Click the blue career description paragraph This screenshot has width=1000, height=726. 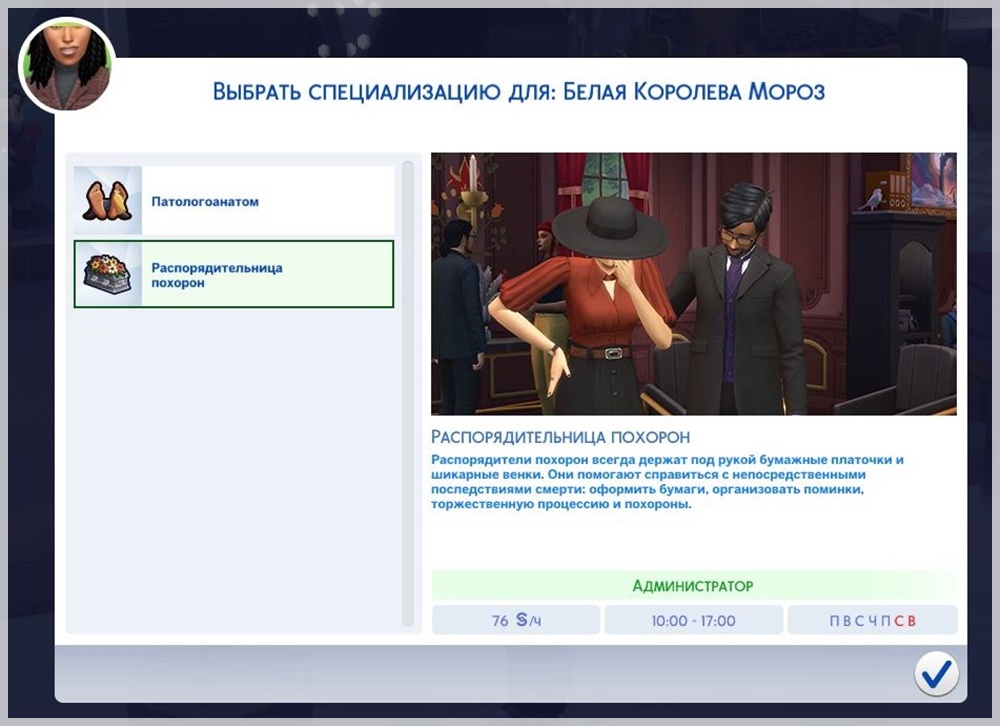click(x=667, y=482)
